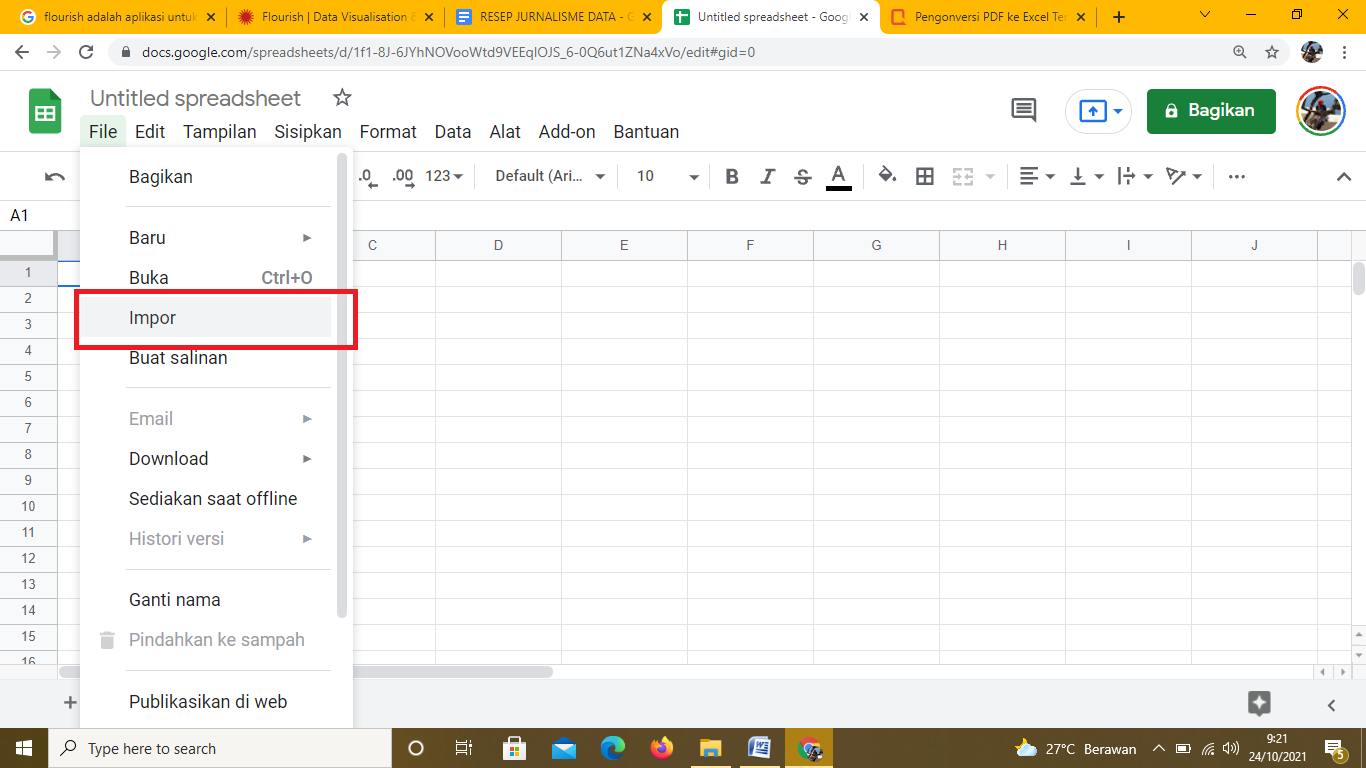
Task: Open the fill color paint bucket
Action: coord(886,176)
